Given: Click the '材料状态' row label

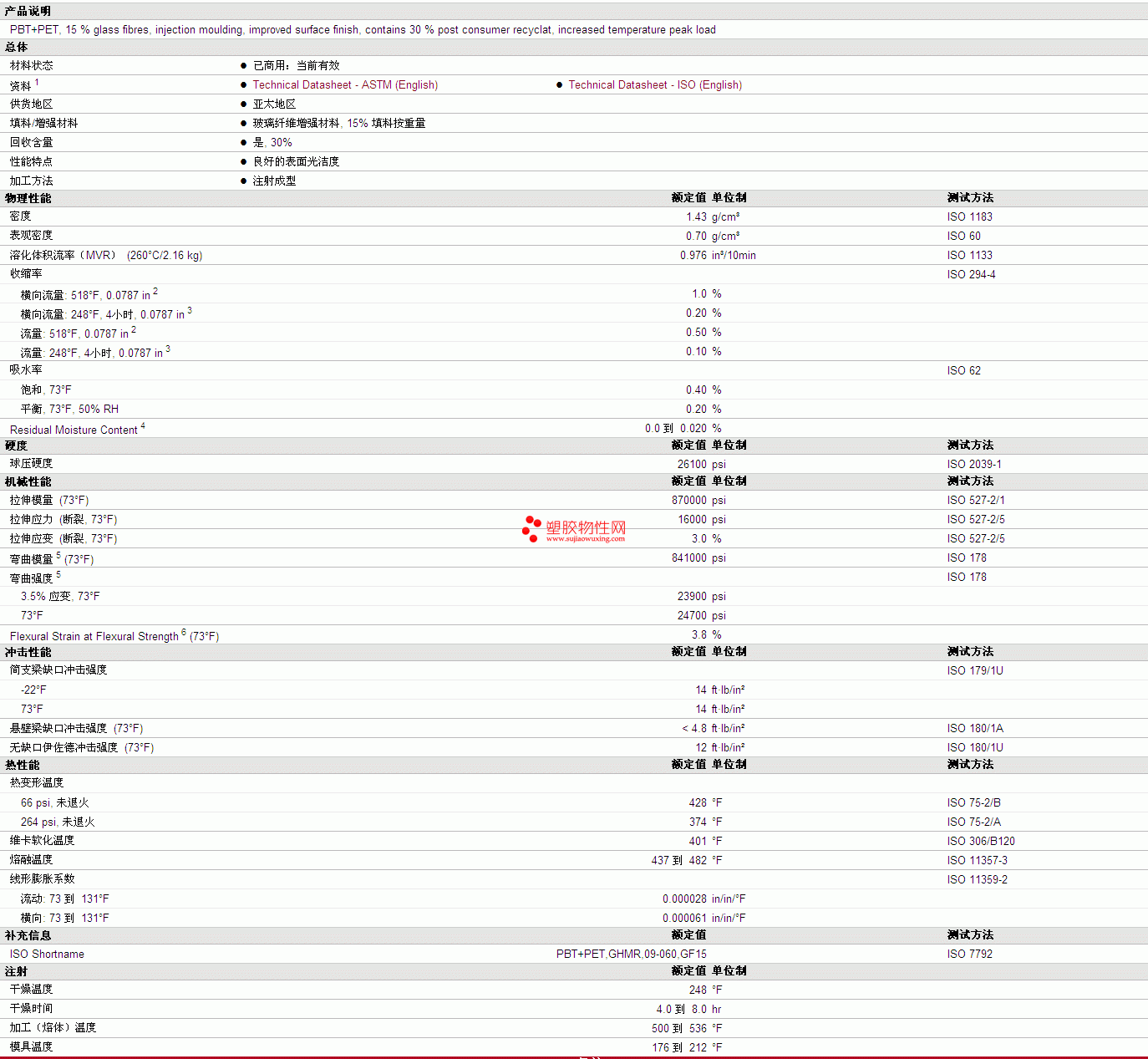Looking at the screenshot, I should (x=32, y=65).
